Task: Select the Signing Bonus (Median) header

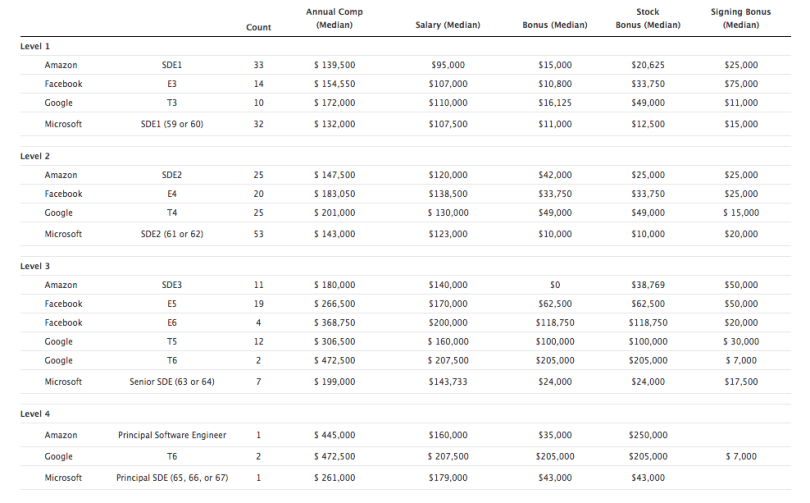Action: point(739,19)
